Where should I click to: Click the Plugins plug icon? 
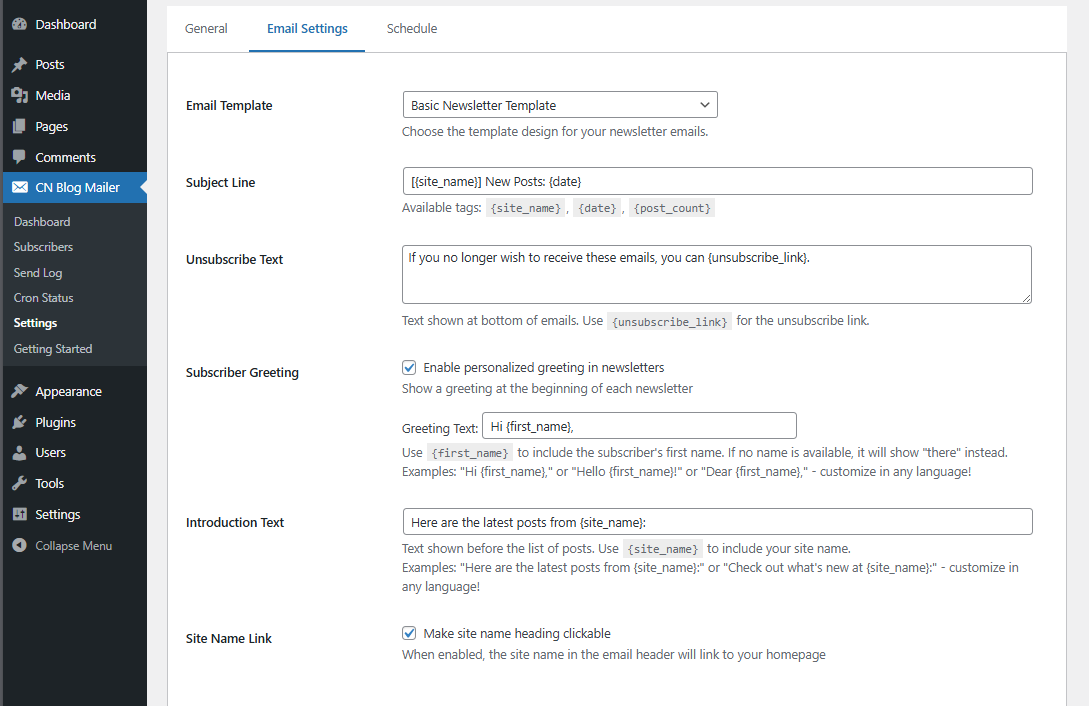click(x=20, y=422)
